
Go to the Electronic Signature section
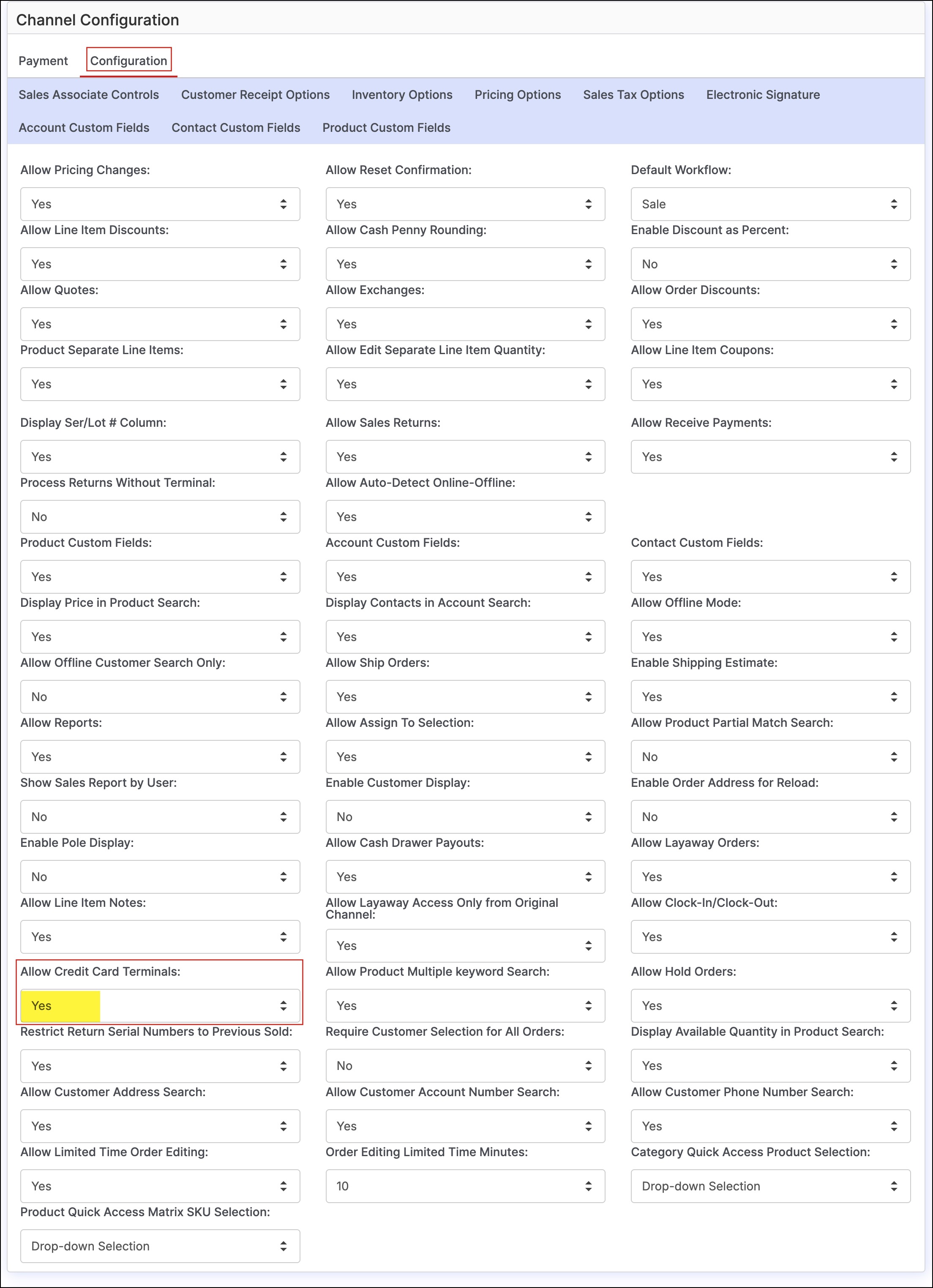[763, 95]
